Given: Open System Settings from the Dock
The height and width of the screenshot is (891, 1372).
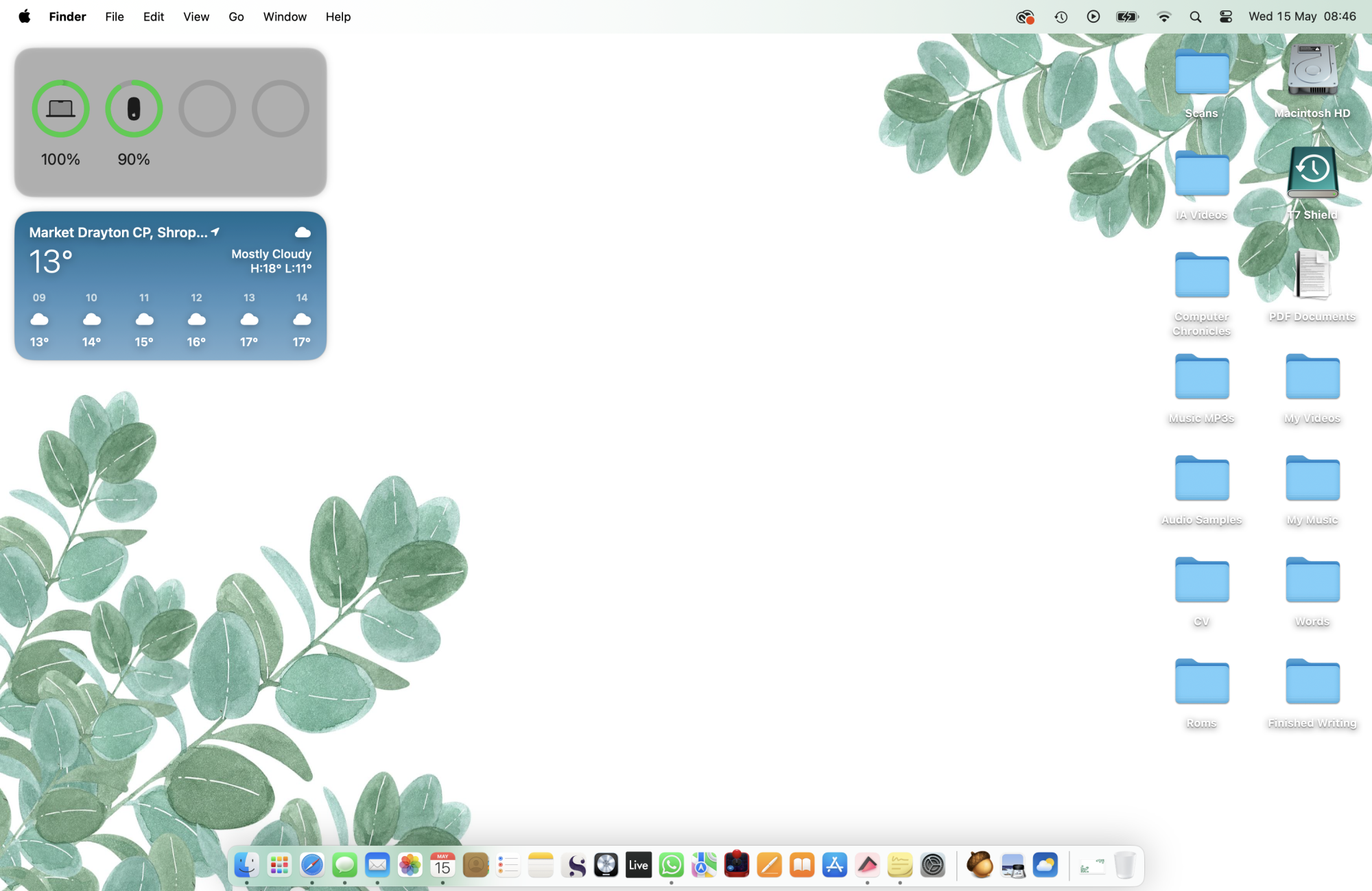Looking at the screenshot, I should point(932,865).
